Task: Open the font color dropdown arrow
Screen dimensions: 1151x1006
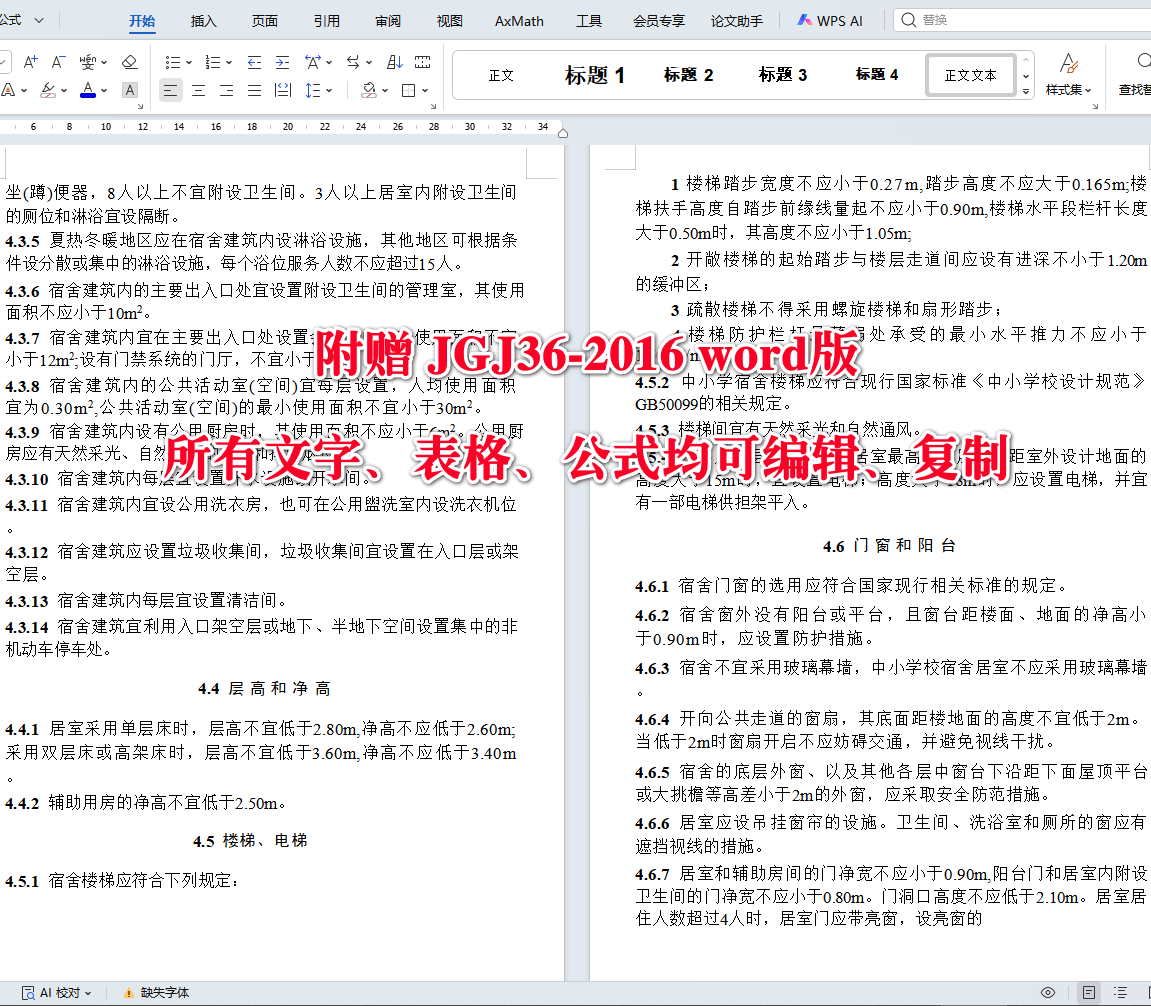Action: coord(104,90)
